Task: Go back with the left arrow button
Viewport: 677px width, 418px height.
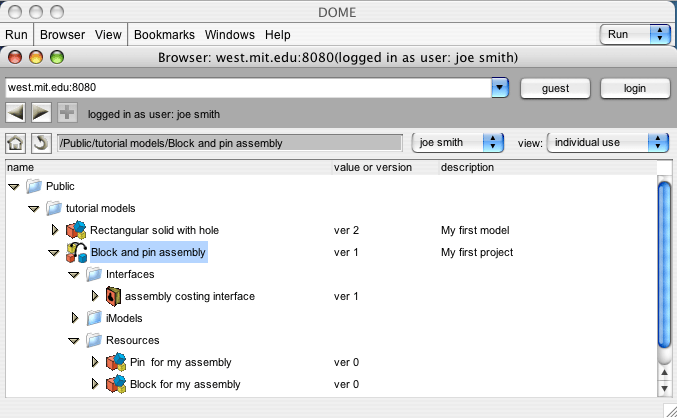Action: [16, 113]
